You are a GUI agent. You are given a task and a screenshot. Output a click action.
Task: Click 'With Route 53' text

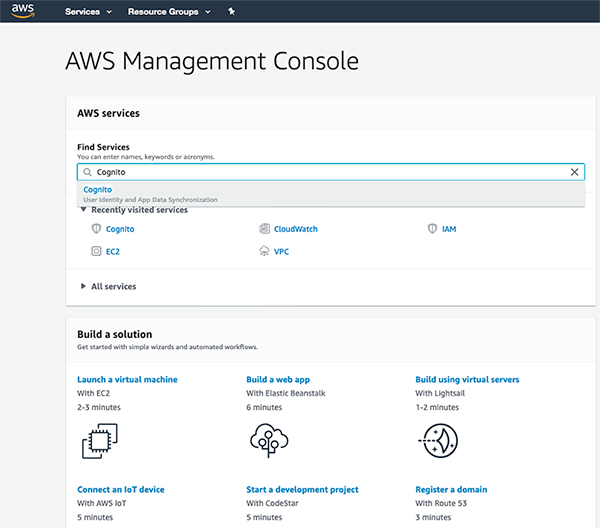441,504
